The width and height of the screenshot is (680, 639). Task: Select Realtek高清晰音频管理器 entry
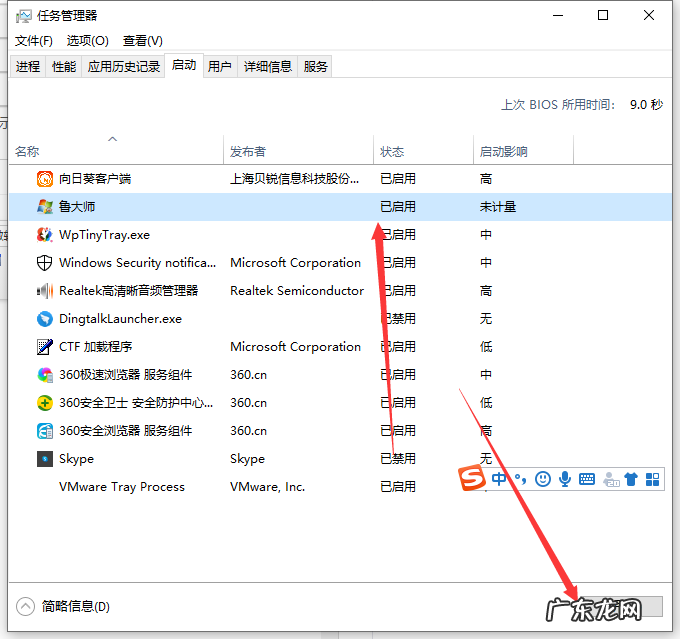128,291
